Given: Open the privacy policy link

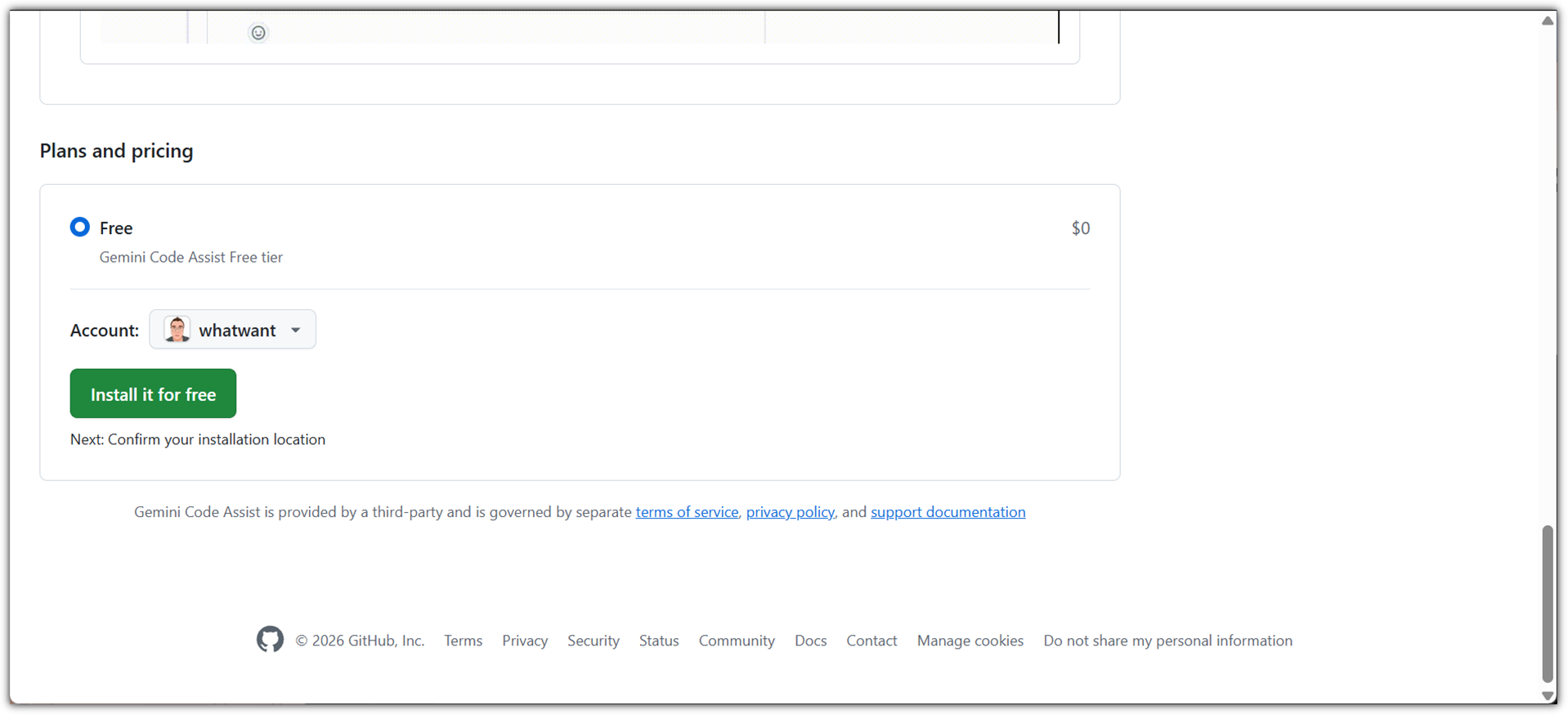Looking at the screenshot, I should [x=790, y=512].
